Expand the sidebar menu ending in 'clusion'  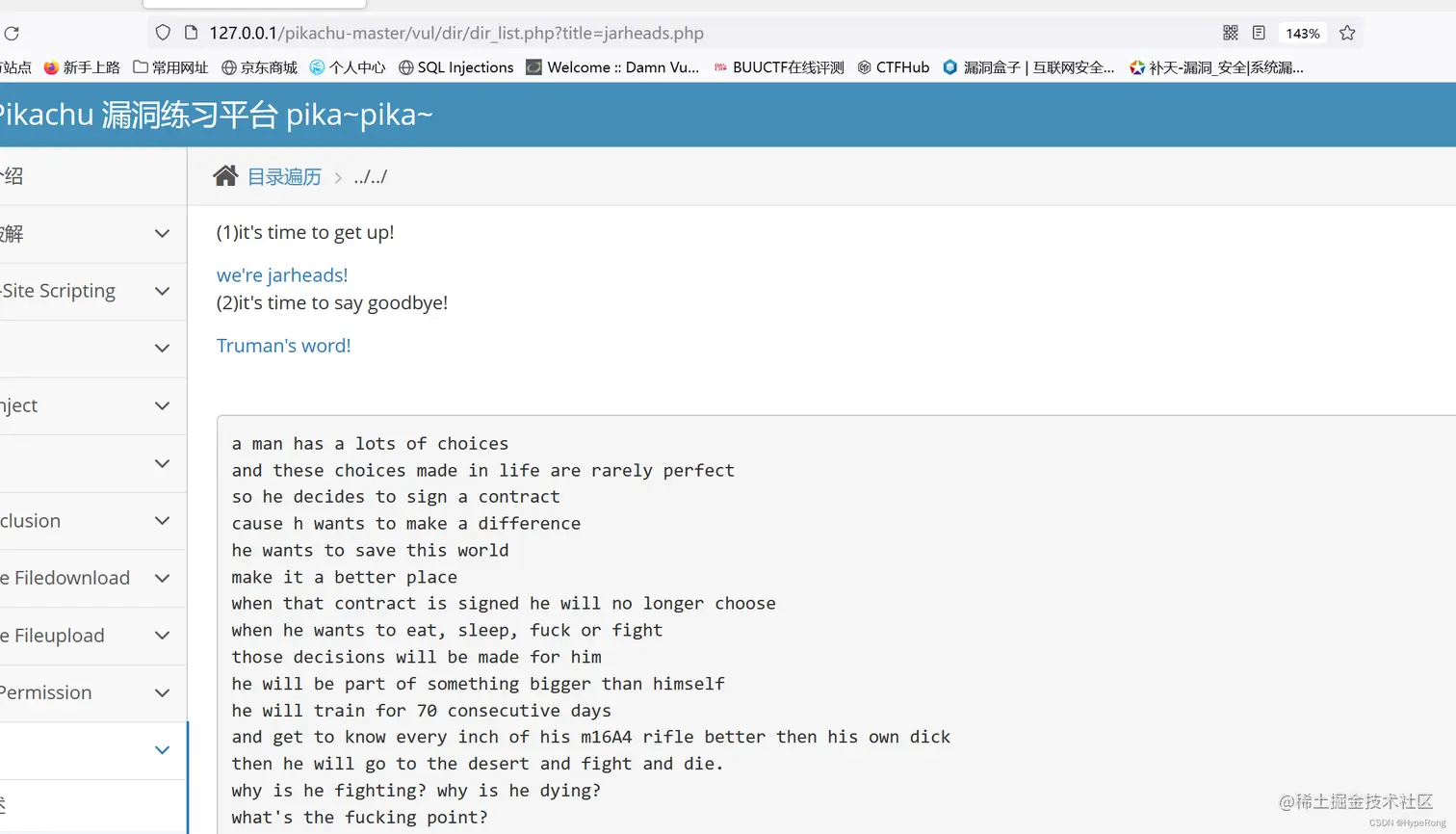click(x=162, y=520)
